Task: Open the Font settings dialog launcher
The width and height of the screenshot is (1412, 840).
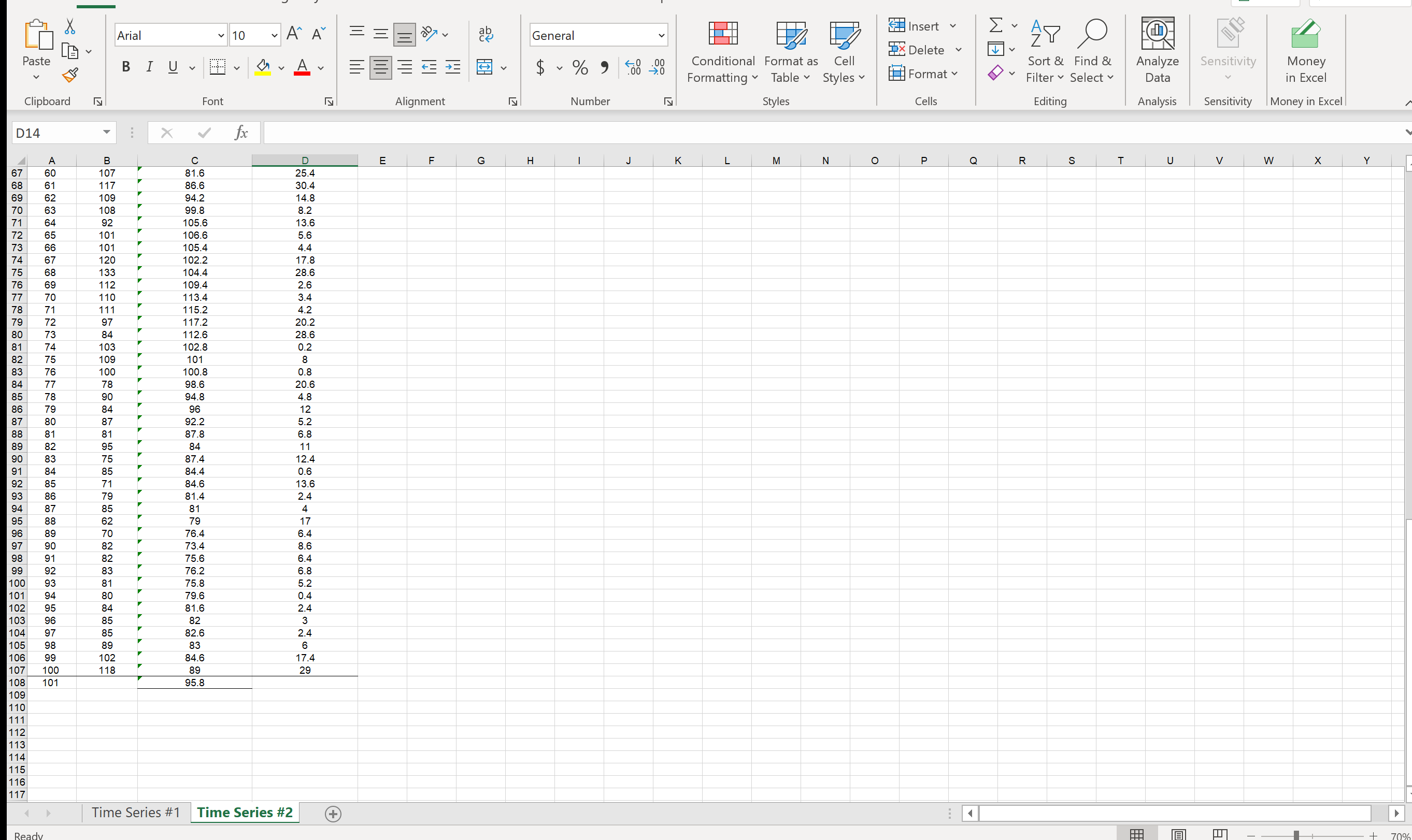Action: pos(329,102)
